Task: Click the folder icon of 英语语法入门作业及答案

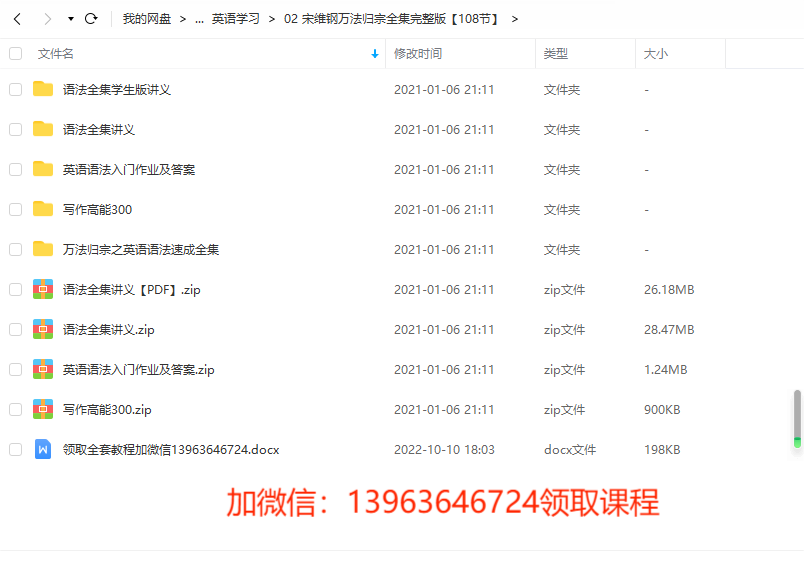Action: click(43, 169)
